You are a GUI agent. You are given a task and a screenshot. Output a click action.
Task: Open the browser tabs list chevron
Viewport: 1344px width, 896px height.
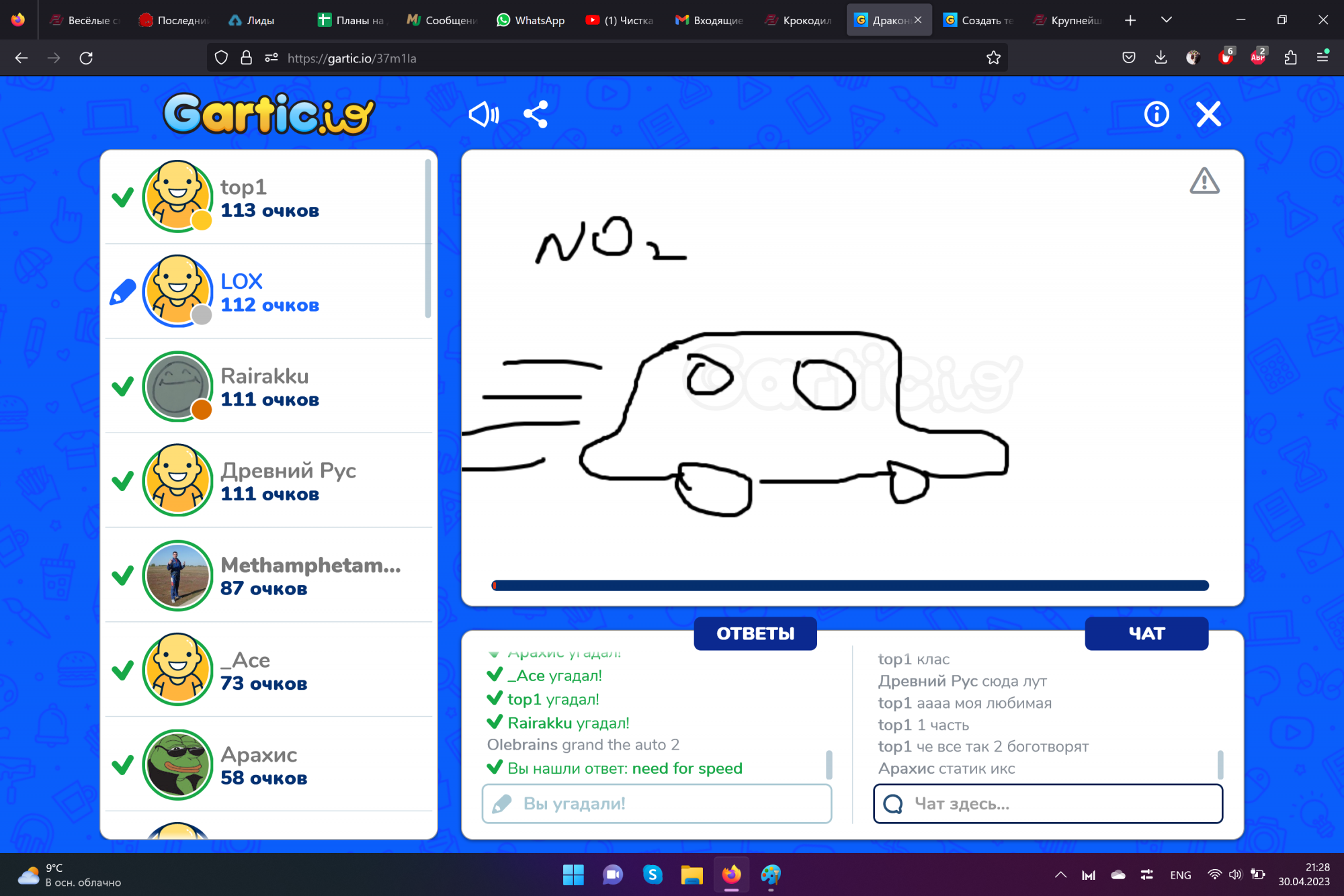tap(1167, 19)
